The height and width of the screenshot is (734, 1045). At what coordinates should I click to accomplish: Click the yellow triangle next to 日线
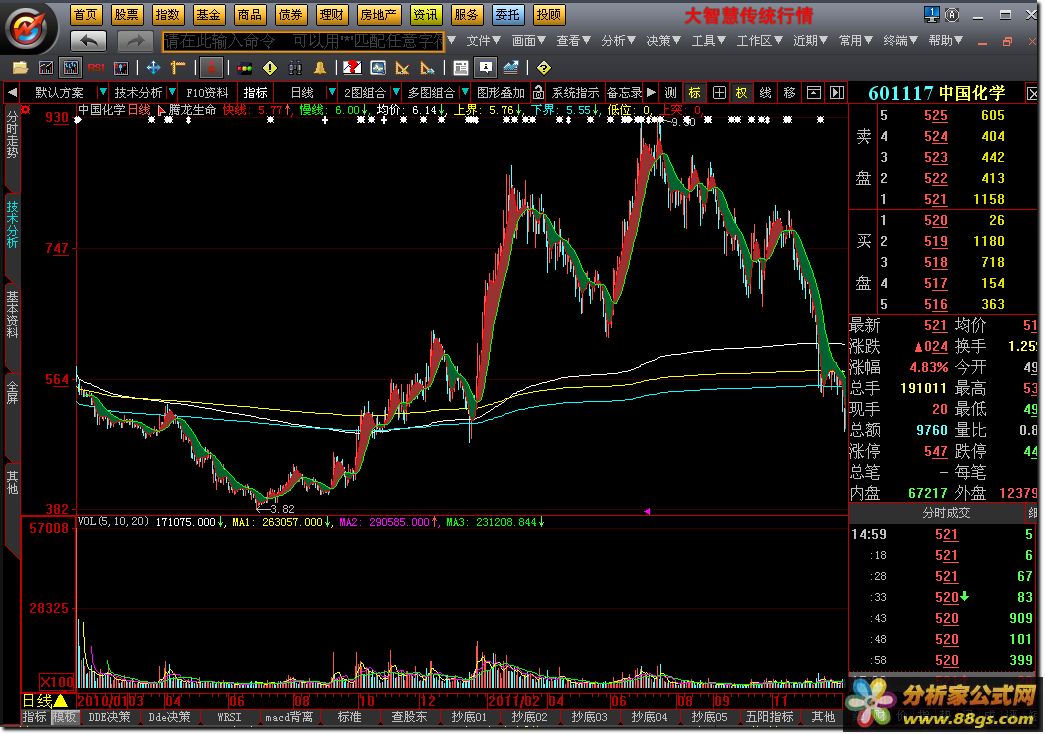(x=61, y=701)
